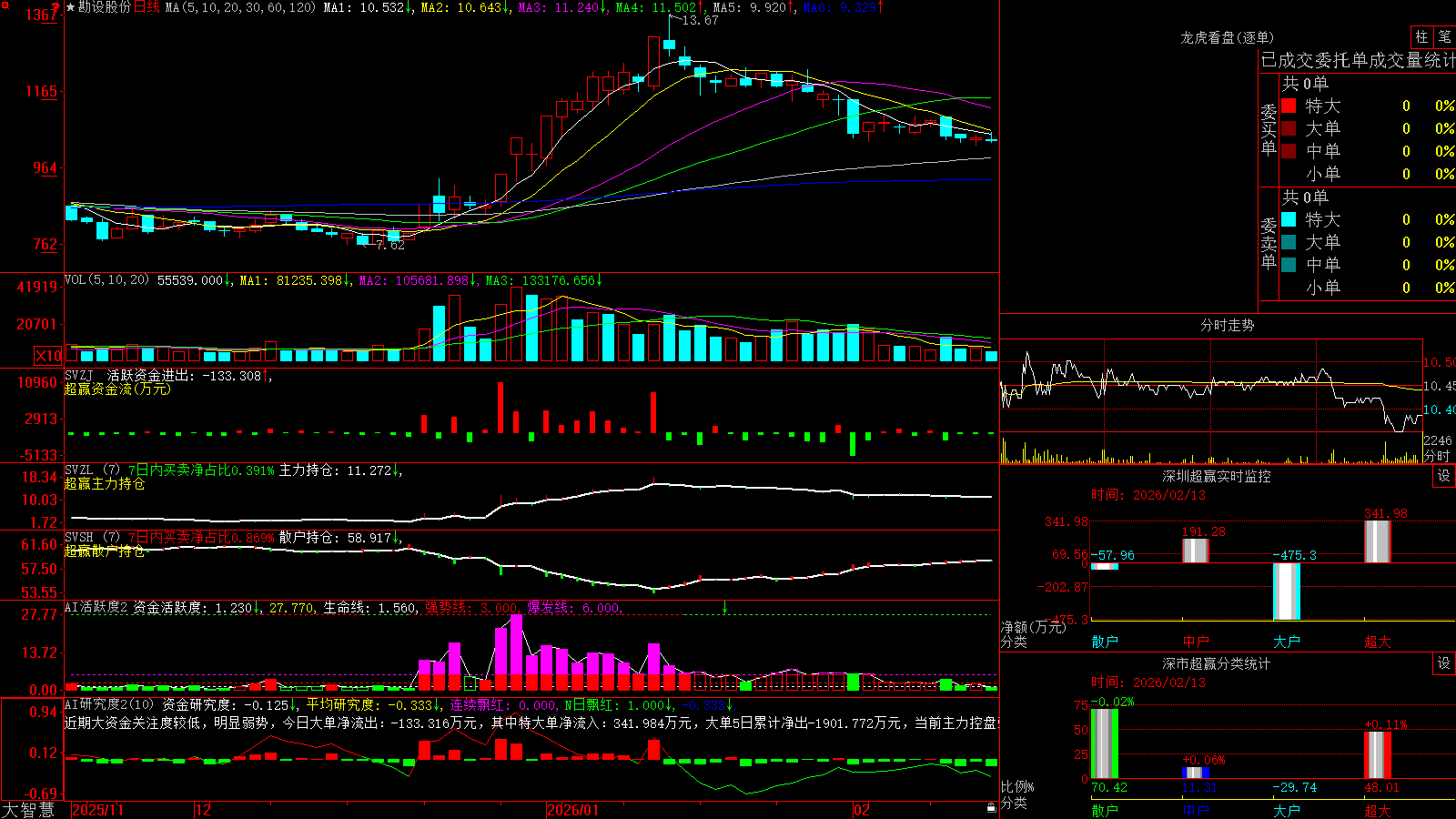This screenshot has width=1456, height=819.
Task: Click the SVSH (7) indicator label
Action: [x=92, y=538]
